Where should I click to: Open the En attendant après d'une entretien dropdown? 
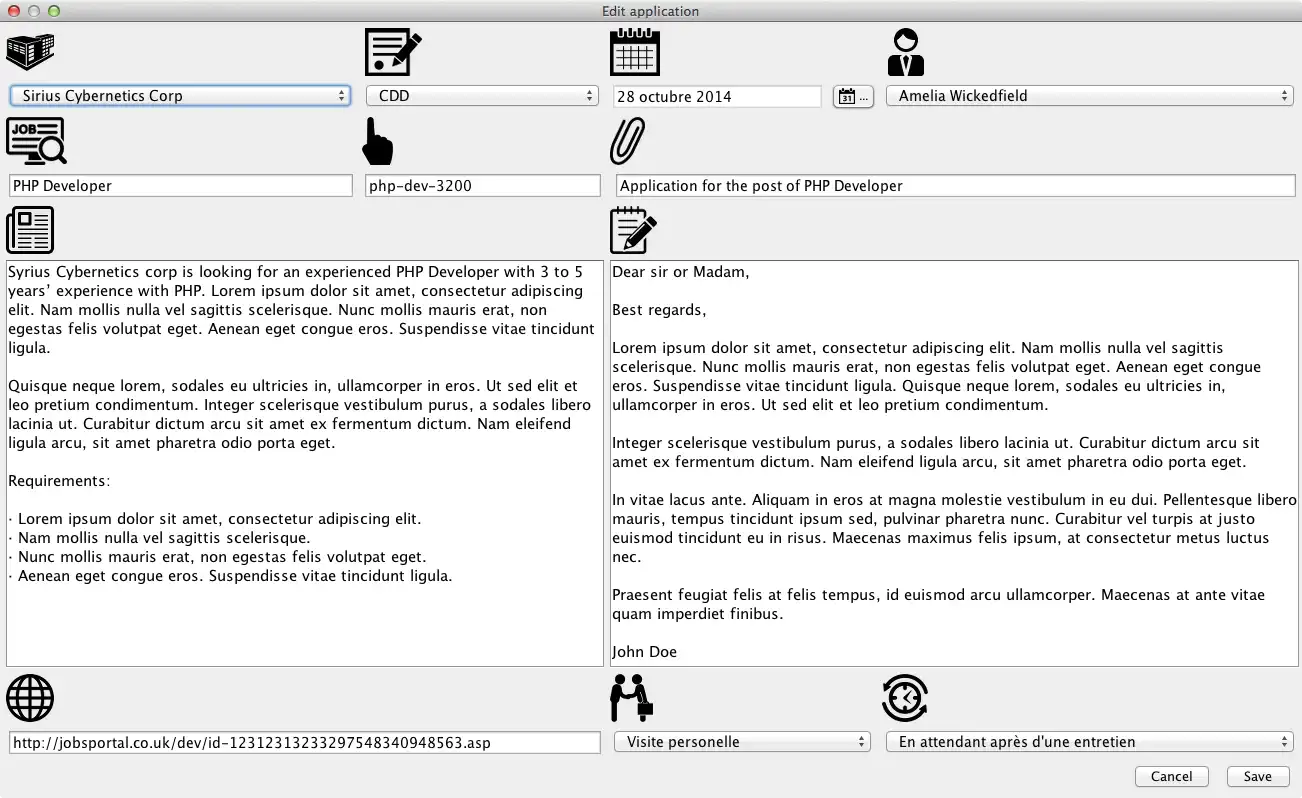coord(1089,742)
